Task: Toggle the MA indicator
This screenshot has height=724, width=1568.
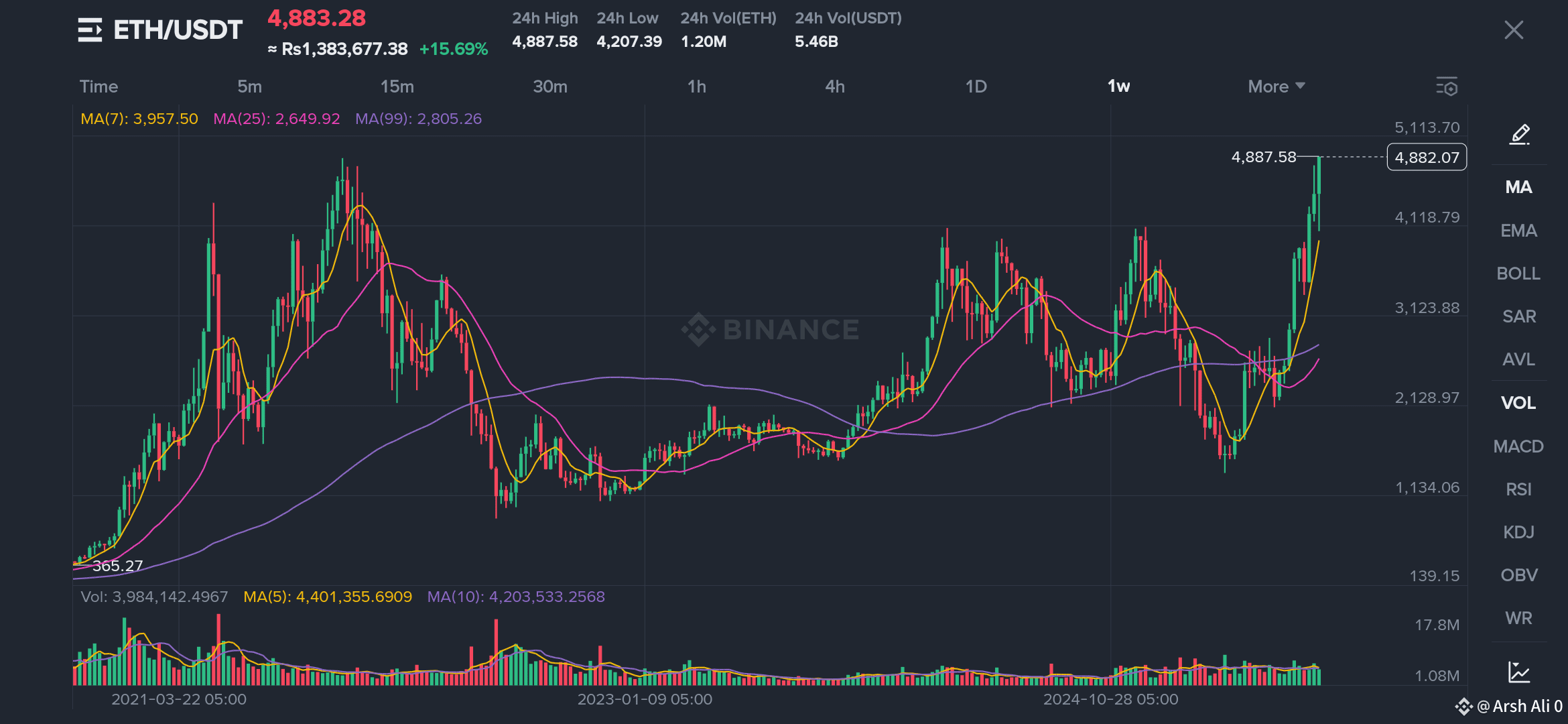Action: pyautogui.click(x=1518, y=187)
